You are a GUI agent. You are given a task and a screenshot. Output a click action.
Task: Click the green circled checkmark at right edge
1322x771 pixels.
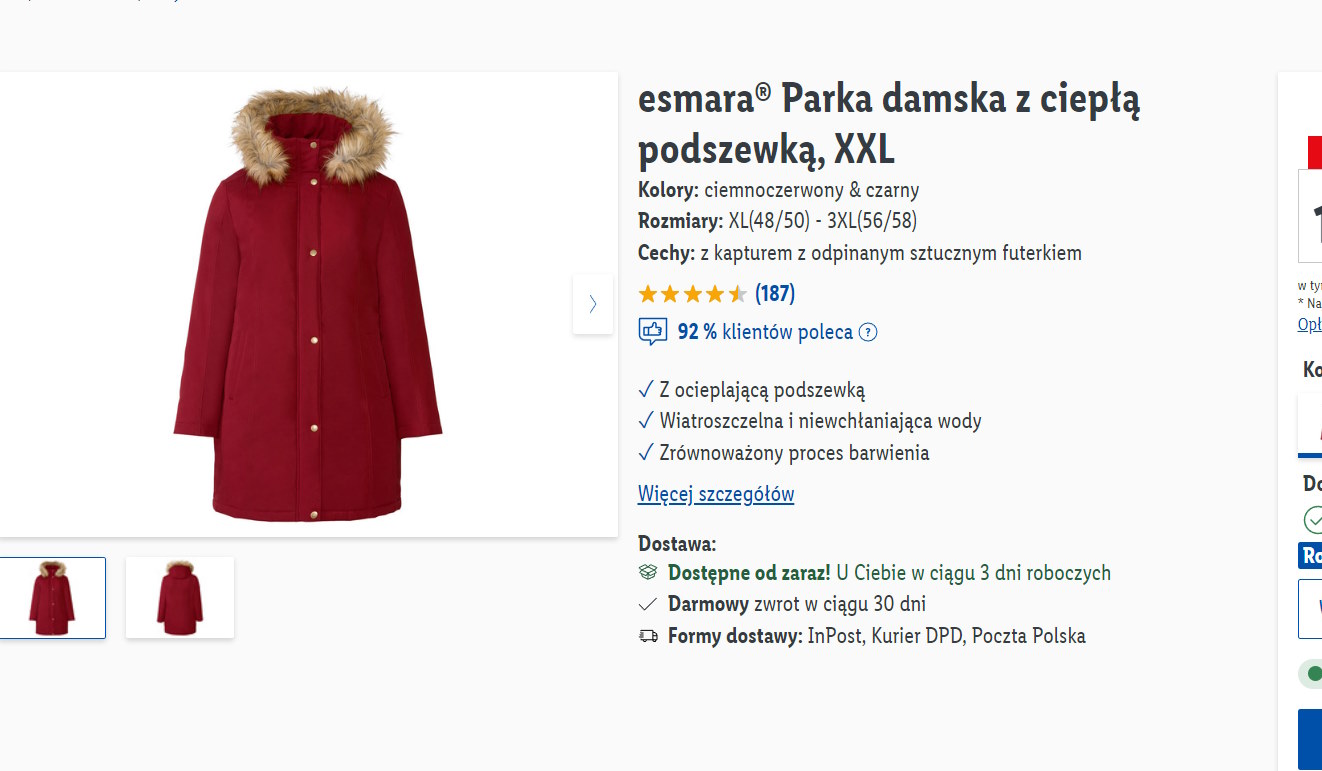[1313, 520]
